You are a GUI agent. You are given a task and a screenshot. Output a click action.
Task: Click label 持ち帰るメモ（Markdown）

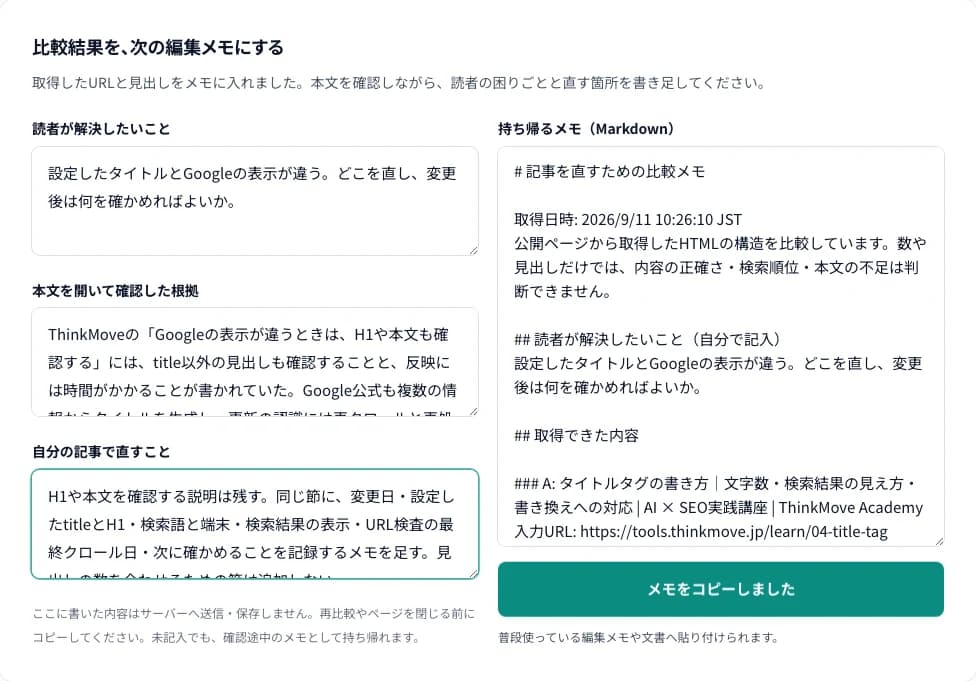(x=586, y=129)
